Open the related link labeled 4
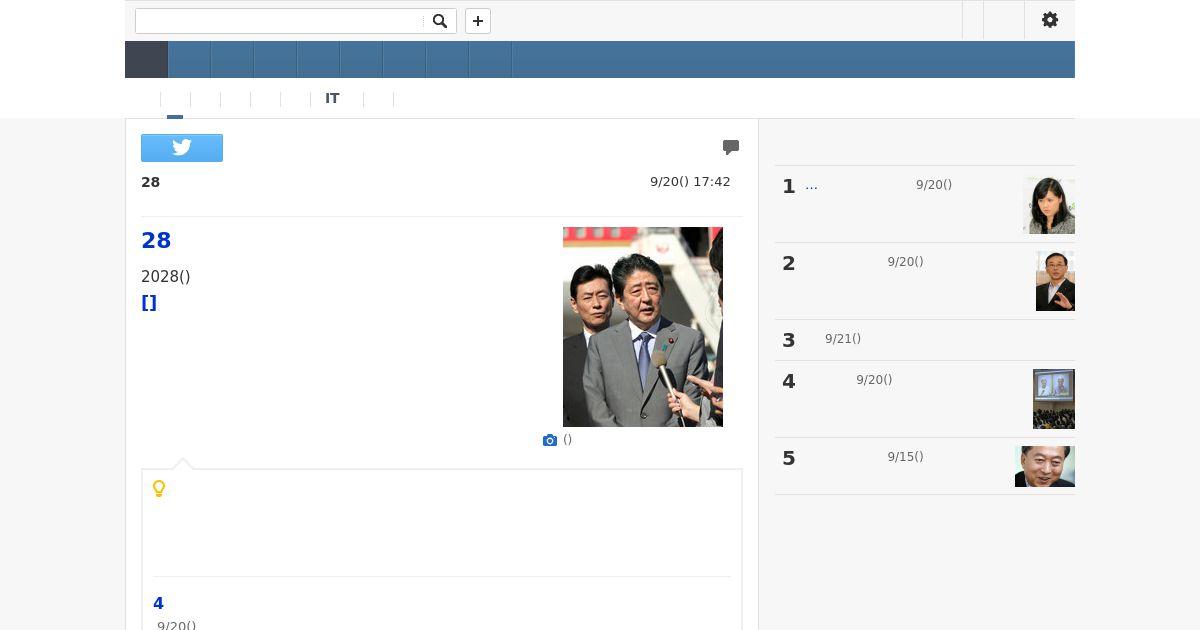The width and height of the screenshot is (1200, 630). click(x=158, y=603)
